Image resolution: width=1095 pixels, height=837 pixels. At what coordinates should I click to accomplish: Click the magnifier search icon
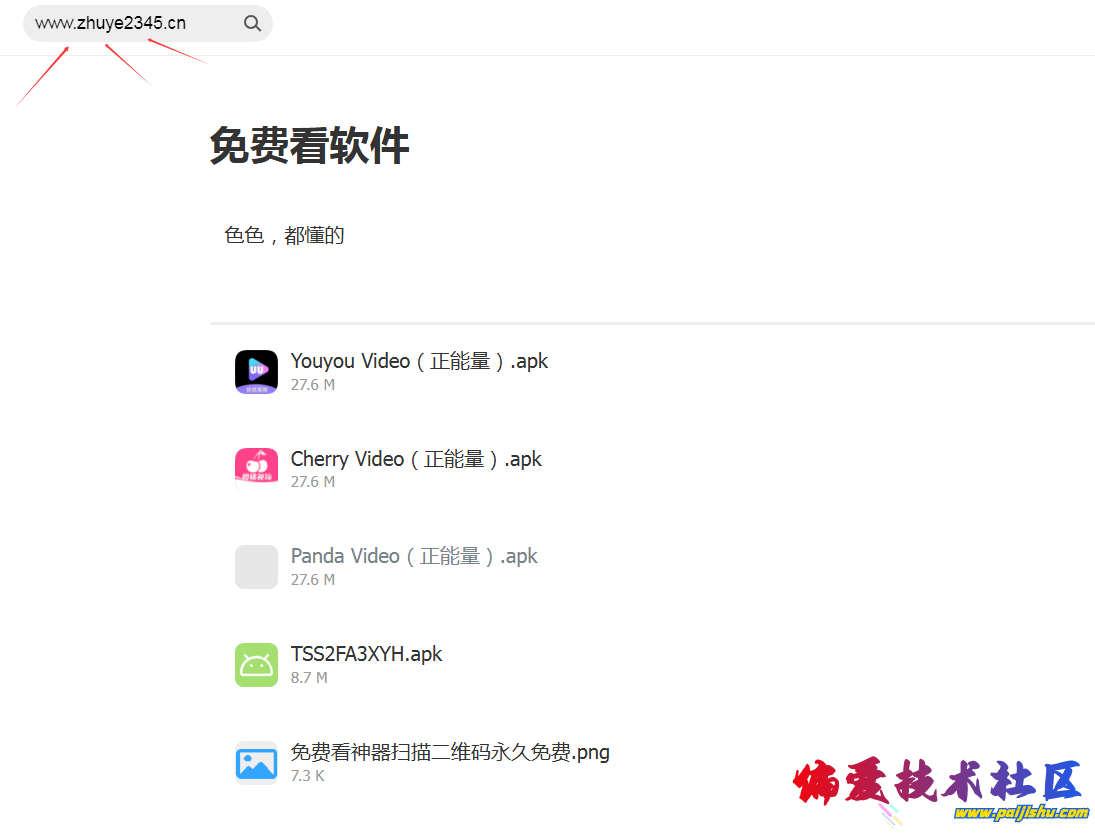click(x=252, y=22)
